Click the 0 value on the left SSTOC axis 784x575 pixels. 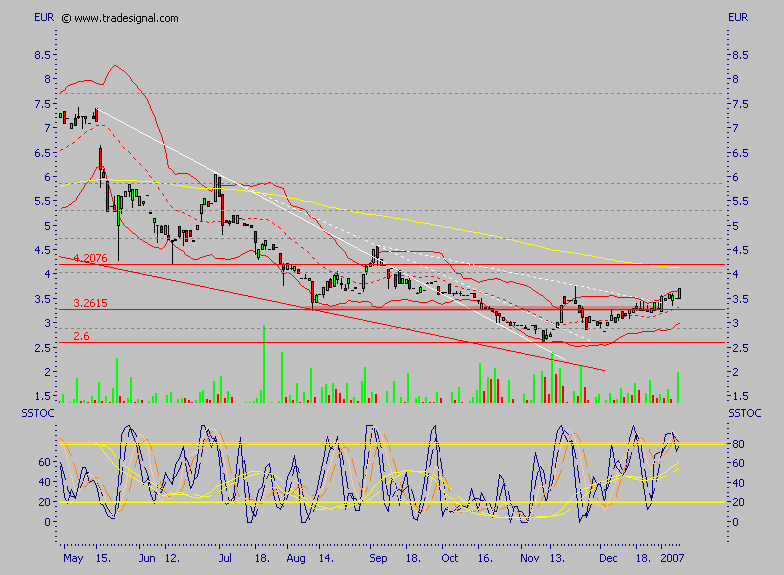[x=48, y=522]
